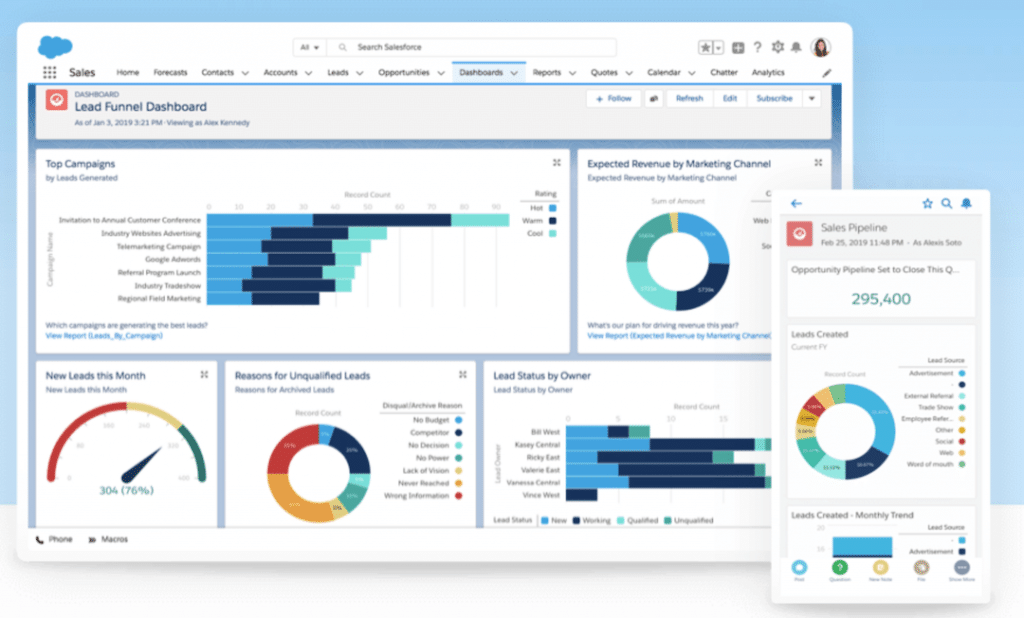Tap the back arrow in the mobile panel

point(796,204)
